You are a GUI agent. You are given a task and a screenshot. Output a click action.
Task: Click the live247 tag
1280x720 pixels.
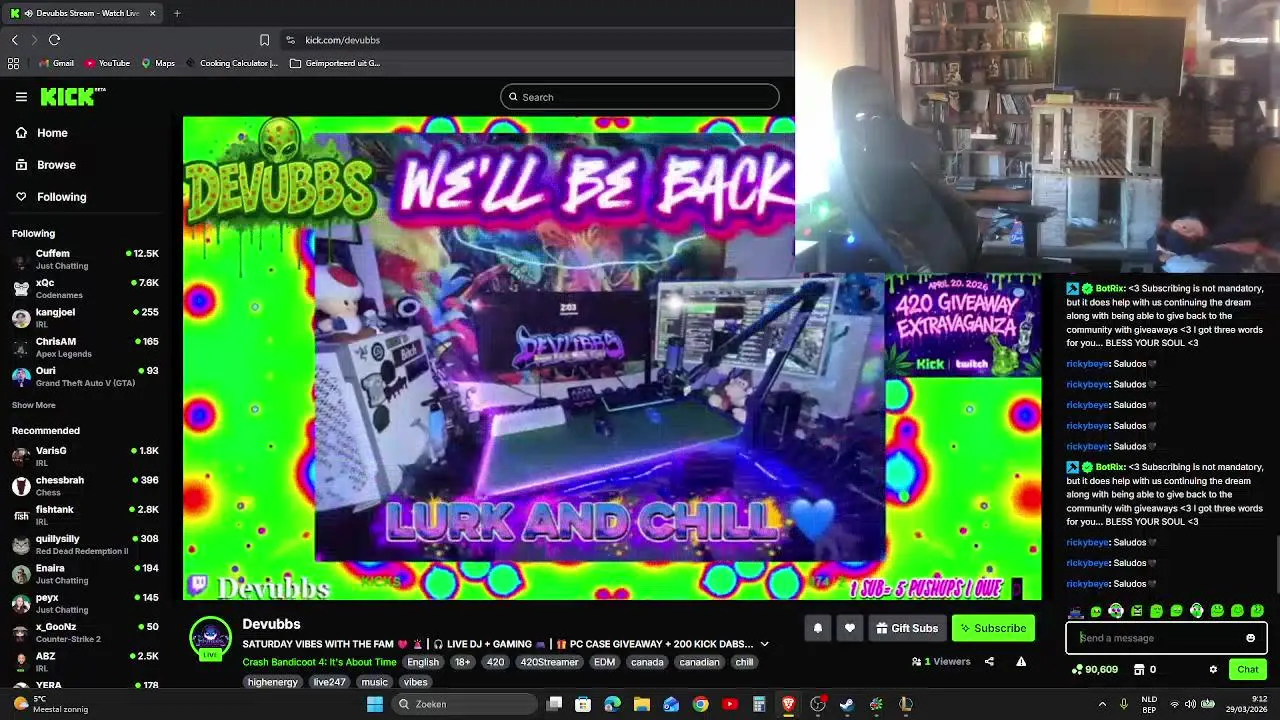pyautogui.click(x=329, y=682)
